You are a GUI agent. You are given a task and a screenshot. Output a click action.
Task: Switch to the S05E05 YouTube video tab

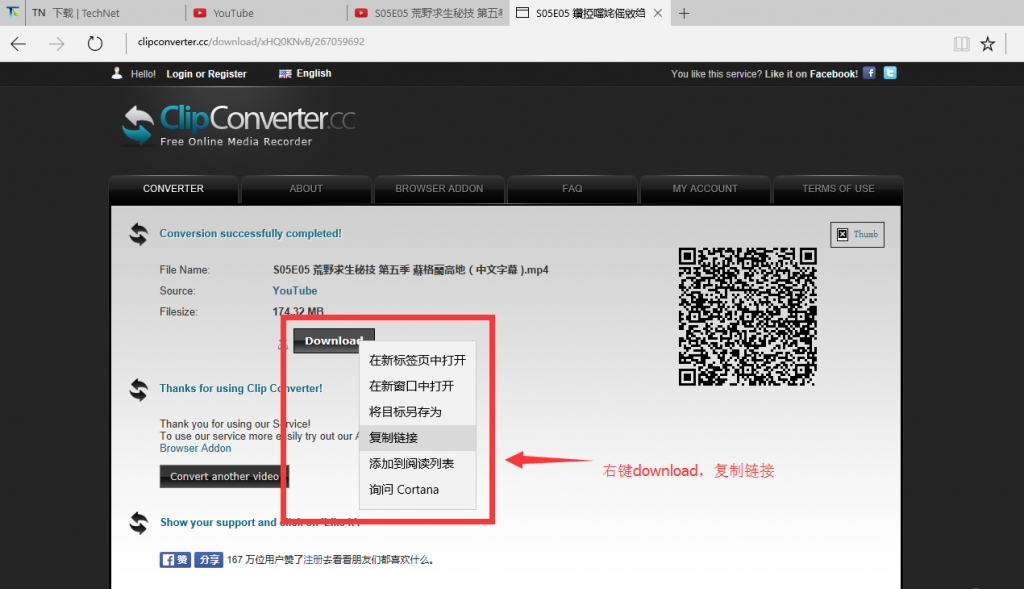428,13
